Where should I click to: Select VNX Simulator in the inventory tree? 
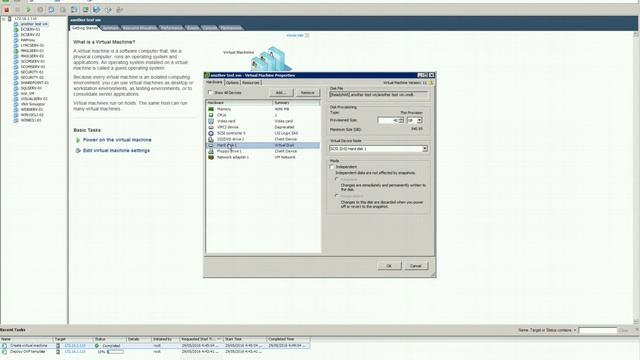pos(33,104)
